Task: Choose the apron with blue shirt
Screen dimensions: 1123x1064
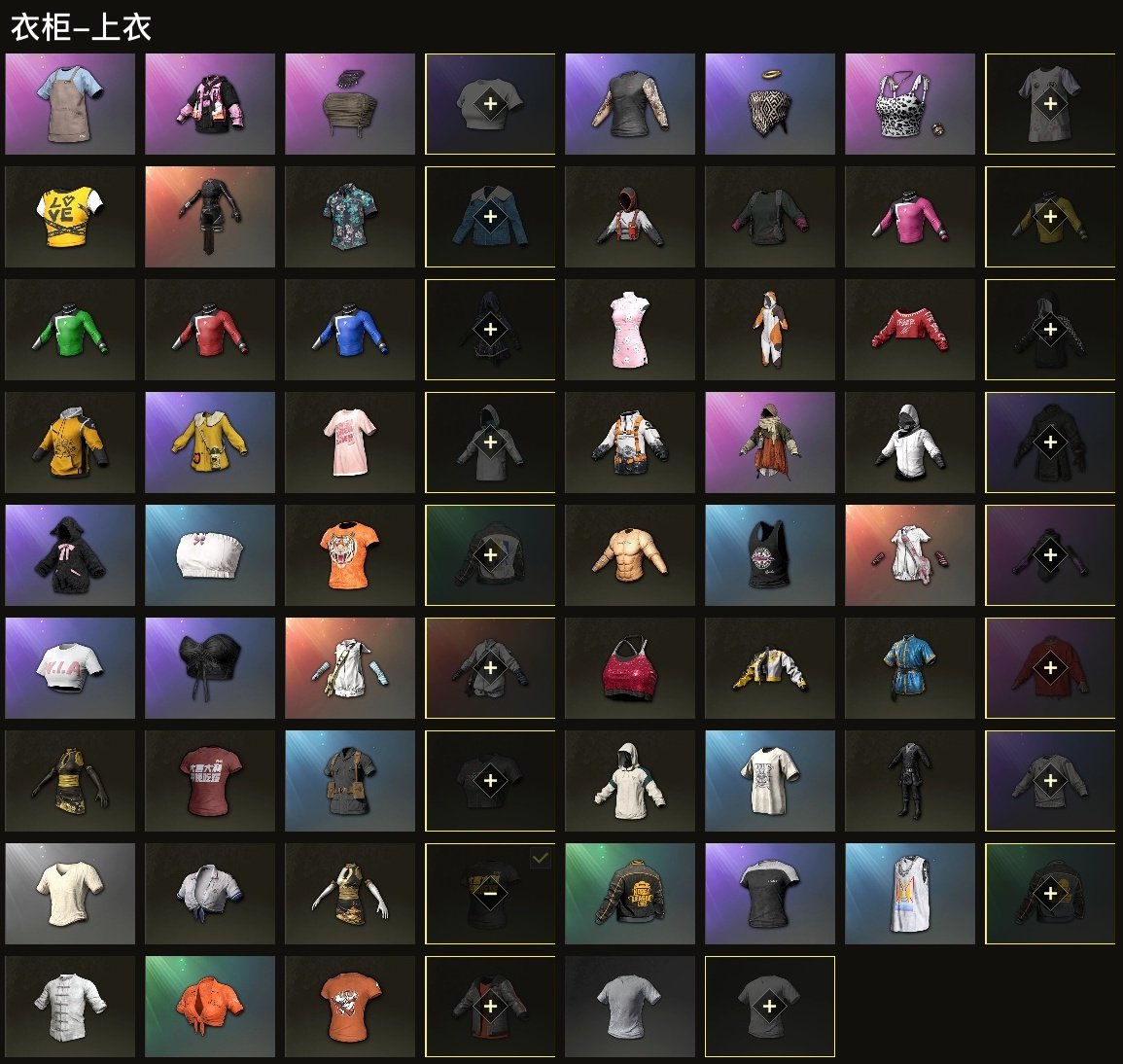Action: point(69,104)
